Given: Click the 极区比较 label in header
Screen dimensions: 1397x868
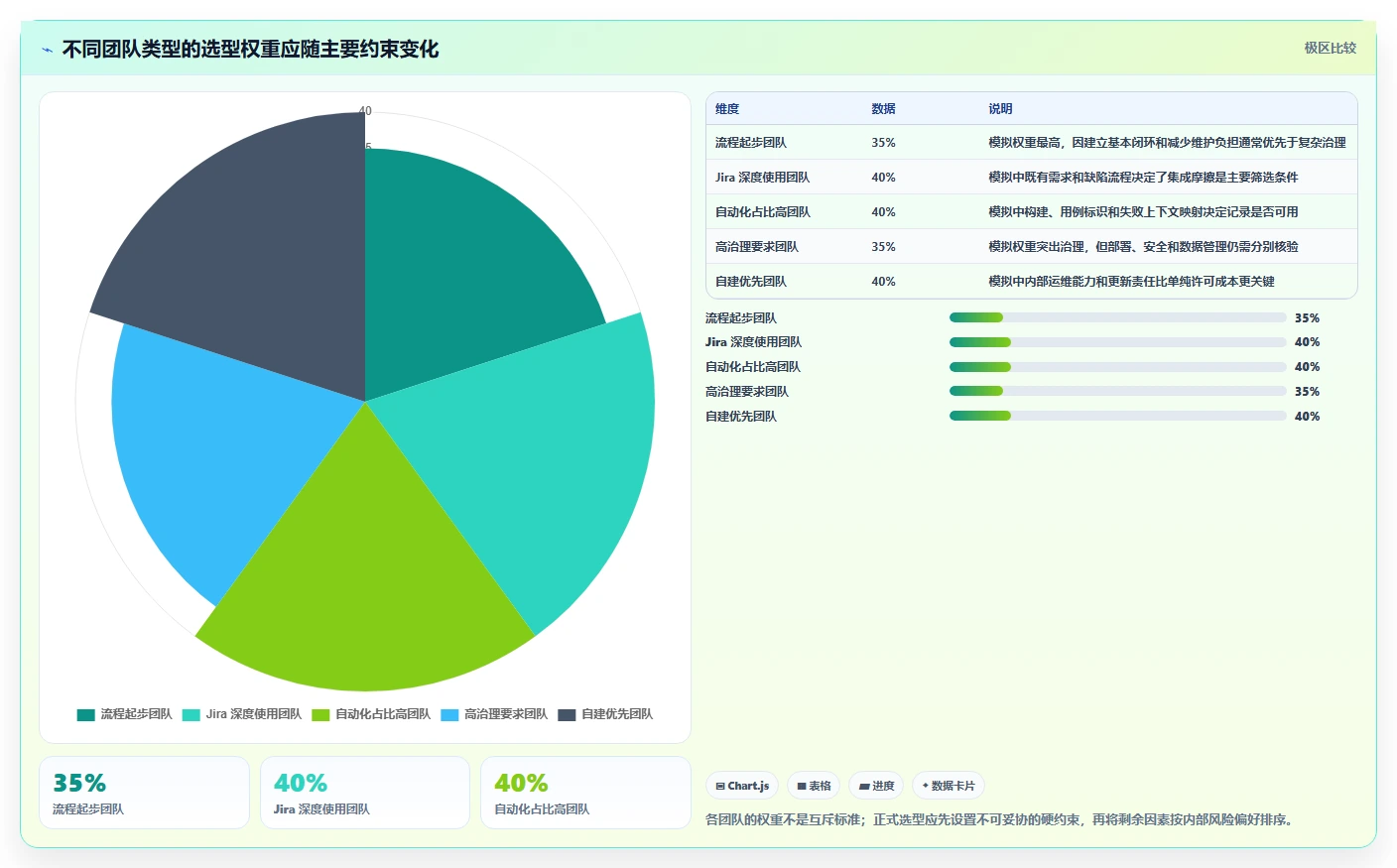Looking at the screenshot, I should pyautogui.click(x=1330, y=48).
